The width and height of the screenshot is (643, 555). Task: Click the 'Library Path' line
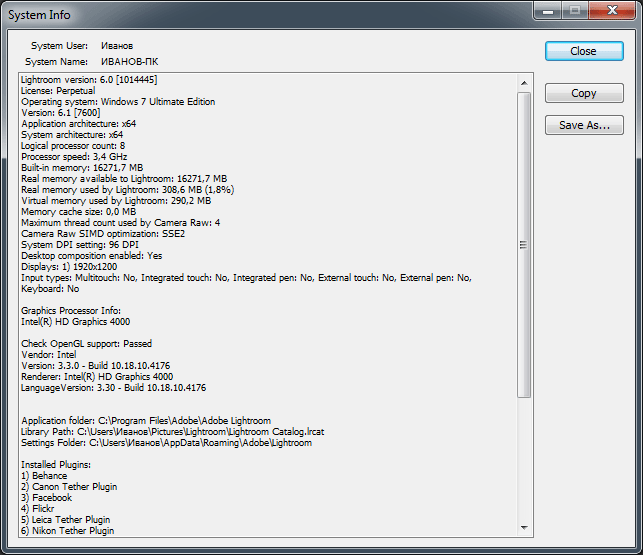coord(173,432)
